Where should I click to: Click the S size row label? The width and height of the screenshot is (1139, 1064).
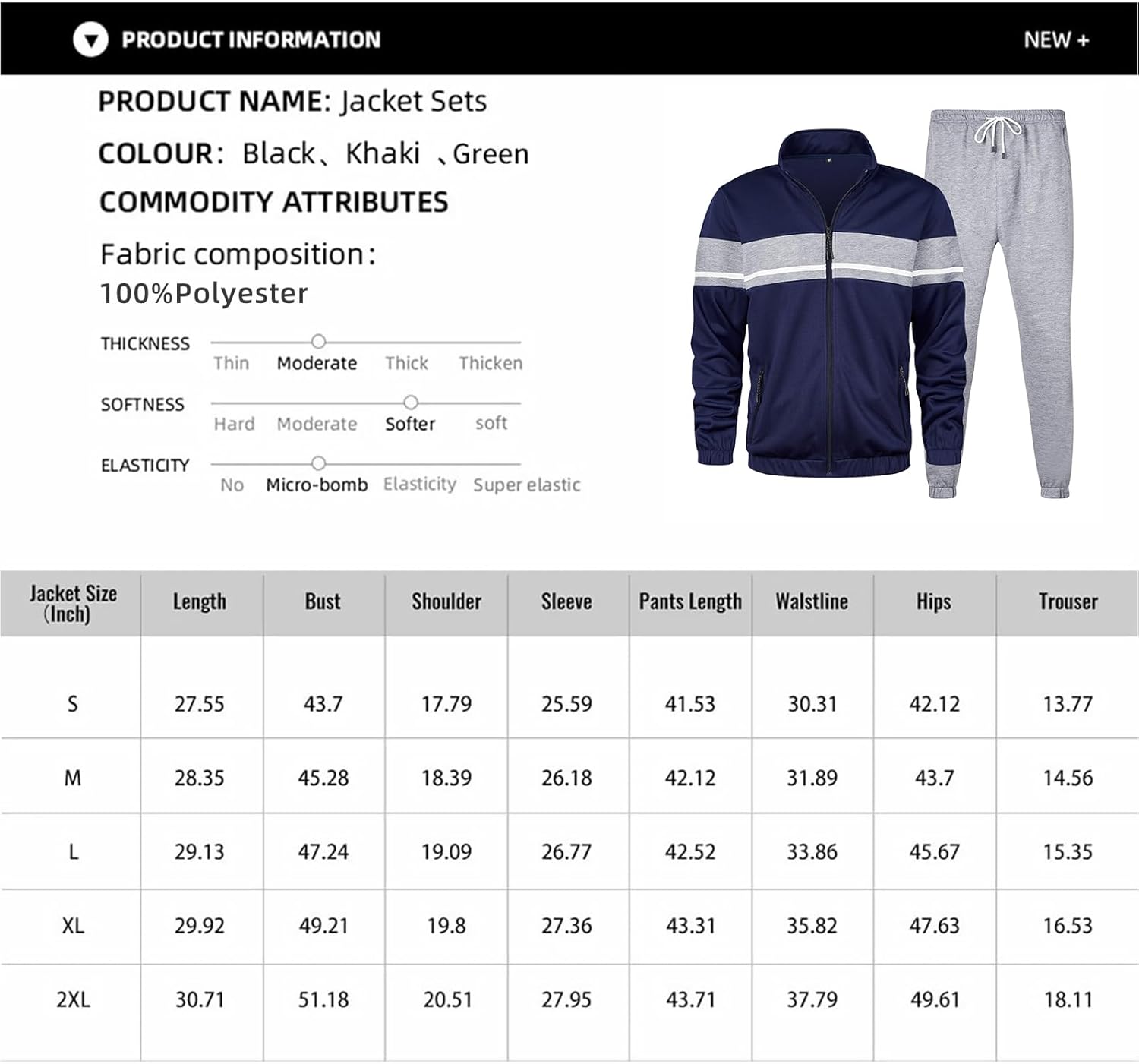tap(73, 704)
